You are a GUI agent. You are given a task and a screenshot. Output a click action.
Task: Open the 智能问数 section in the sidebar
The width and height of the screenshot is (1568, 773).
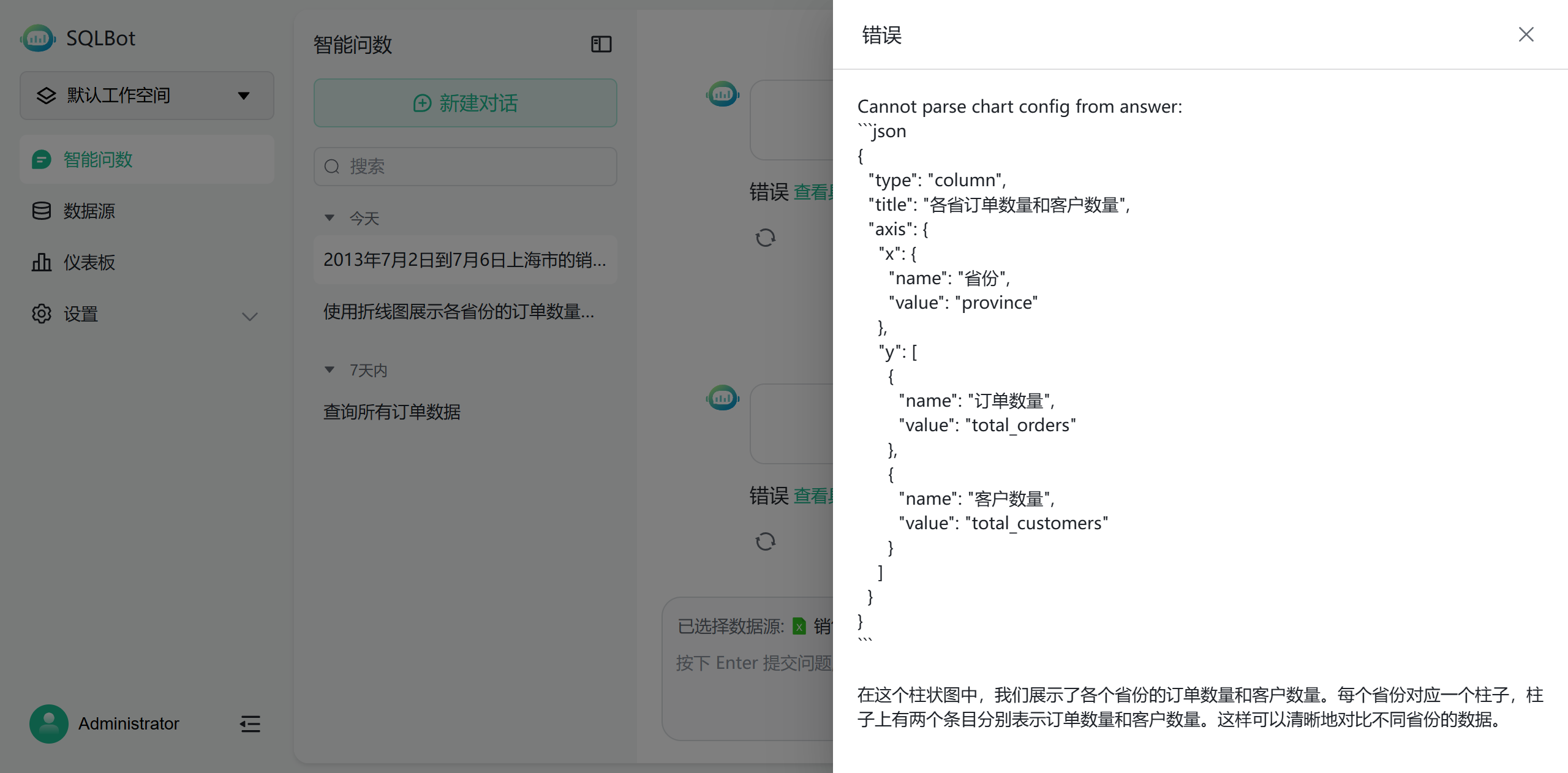98,159
